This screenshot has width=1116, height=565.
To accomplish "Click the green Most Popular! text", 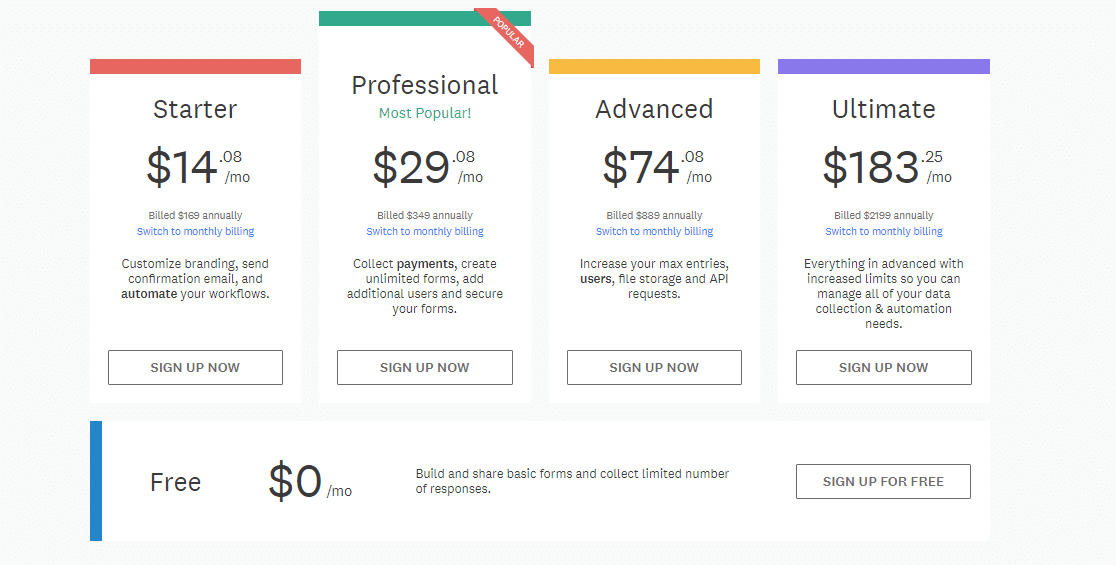I will tap(424, 113).
